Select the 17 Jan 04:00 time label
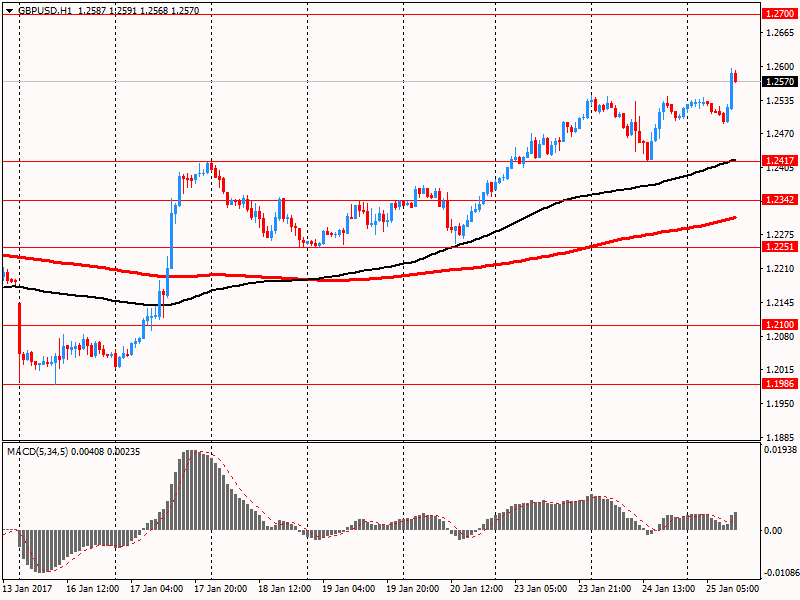This screenshot has height=600, width=800. coord(157,588)
